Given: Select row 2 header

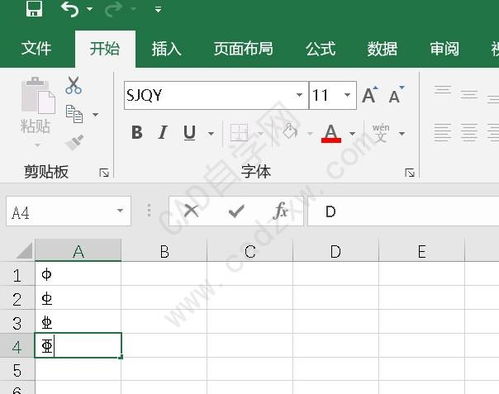Looking at the screenshot, I should pyautogui.click(x=17, y=298).
